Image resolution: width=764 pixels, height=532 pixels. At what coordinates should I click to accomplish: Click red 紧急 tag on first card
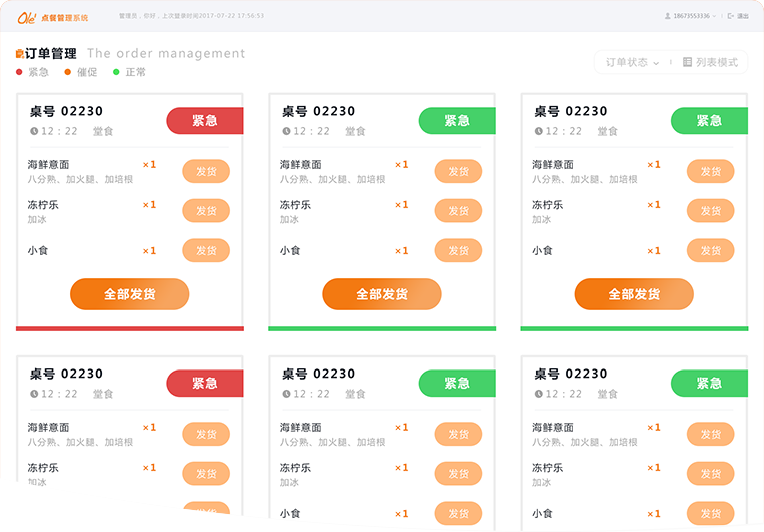coord(205,121)
